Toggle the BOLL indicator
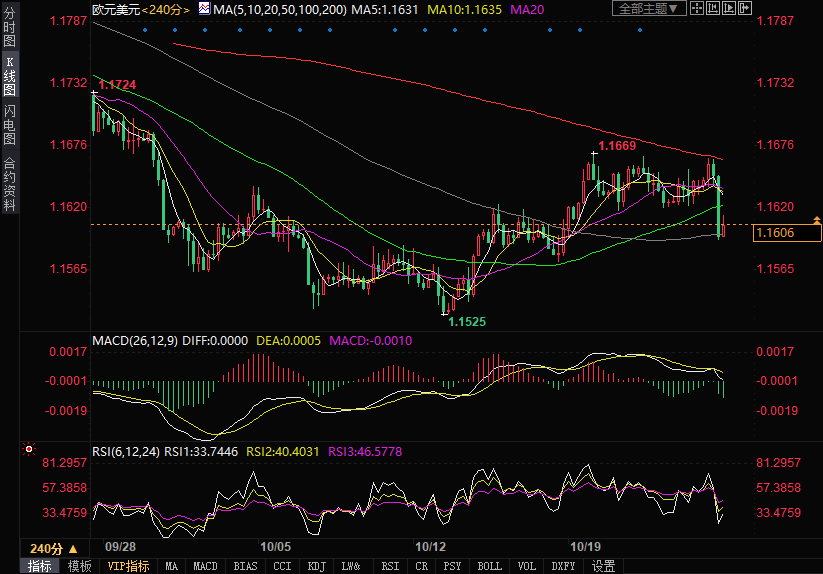 (x=489, y=566)
